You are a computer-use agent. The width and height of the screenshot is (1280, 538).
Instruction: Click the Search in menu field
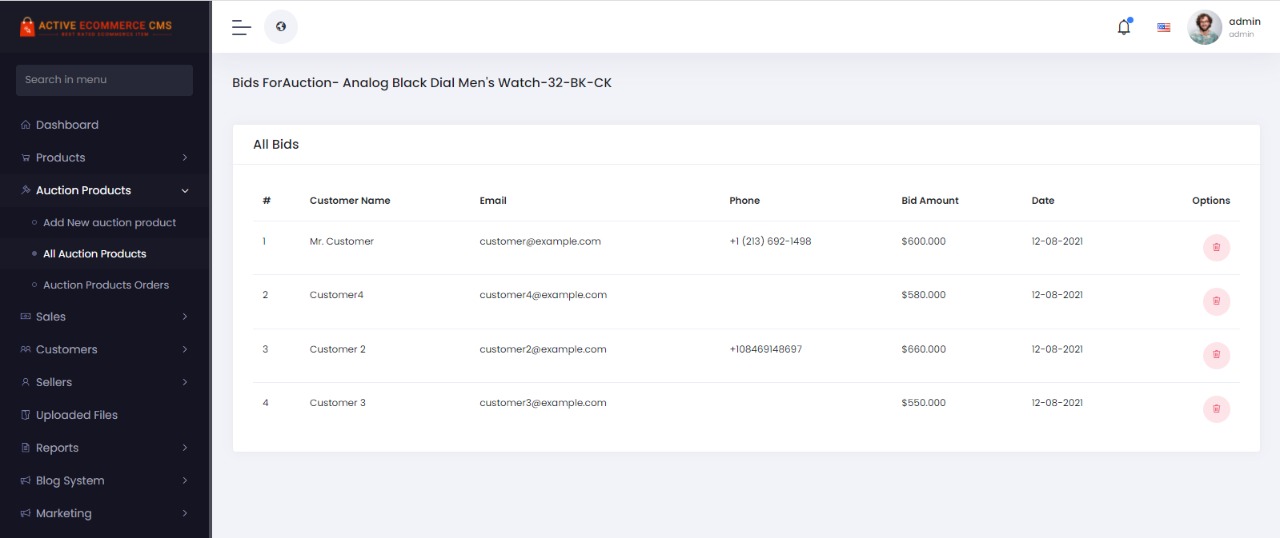click(x=104, y=80)
